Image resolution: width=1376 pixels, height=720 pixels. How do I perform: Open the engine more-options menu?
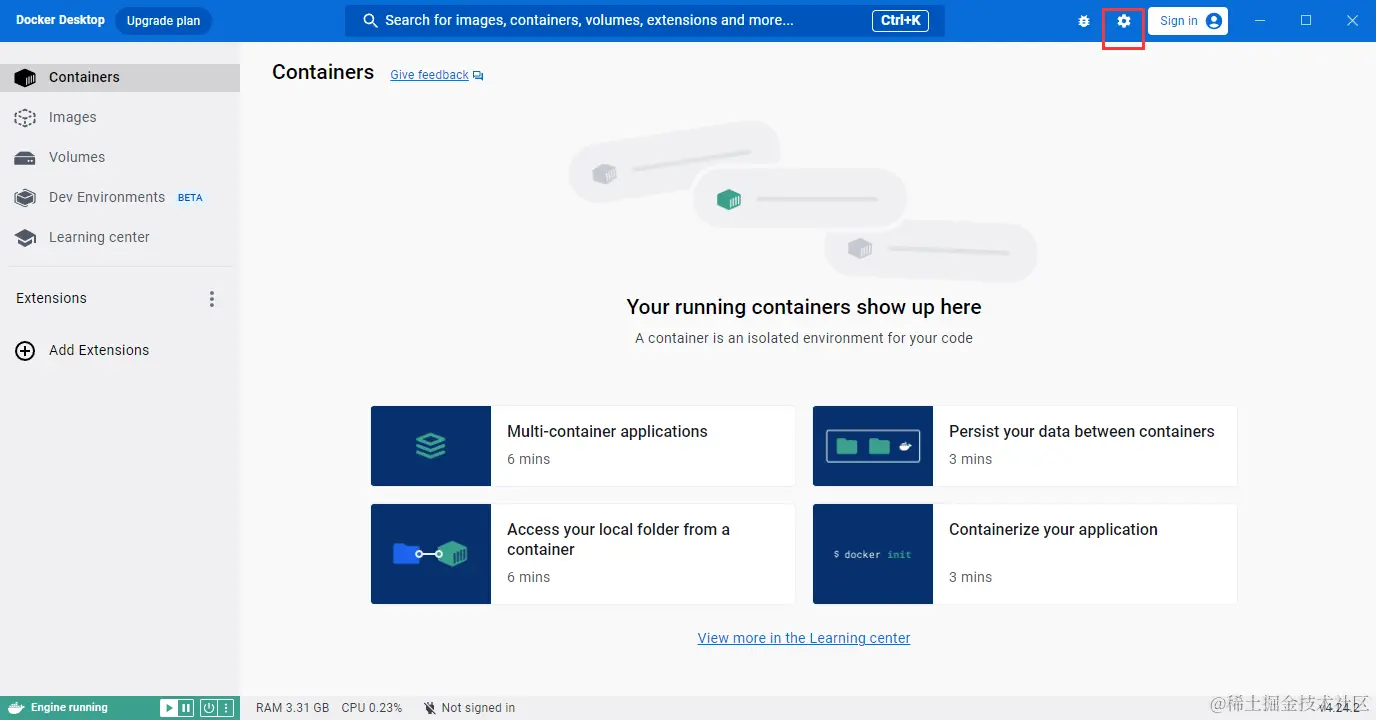point(226,708)
